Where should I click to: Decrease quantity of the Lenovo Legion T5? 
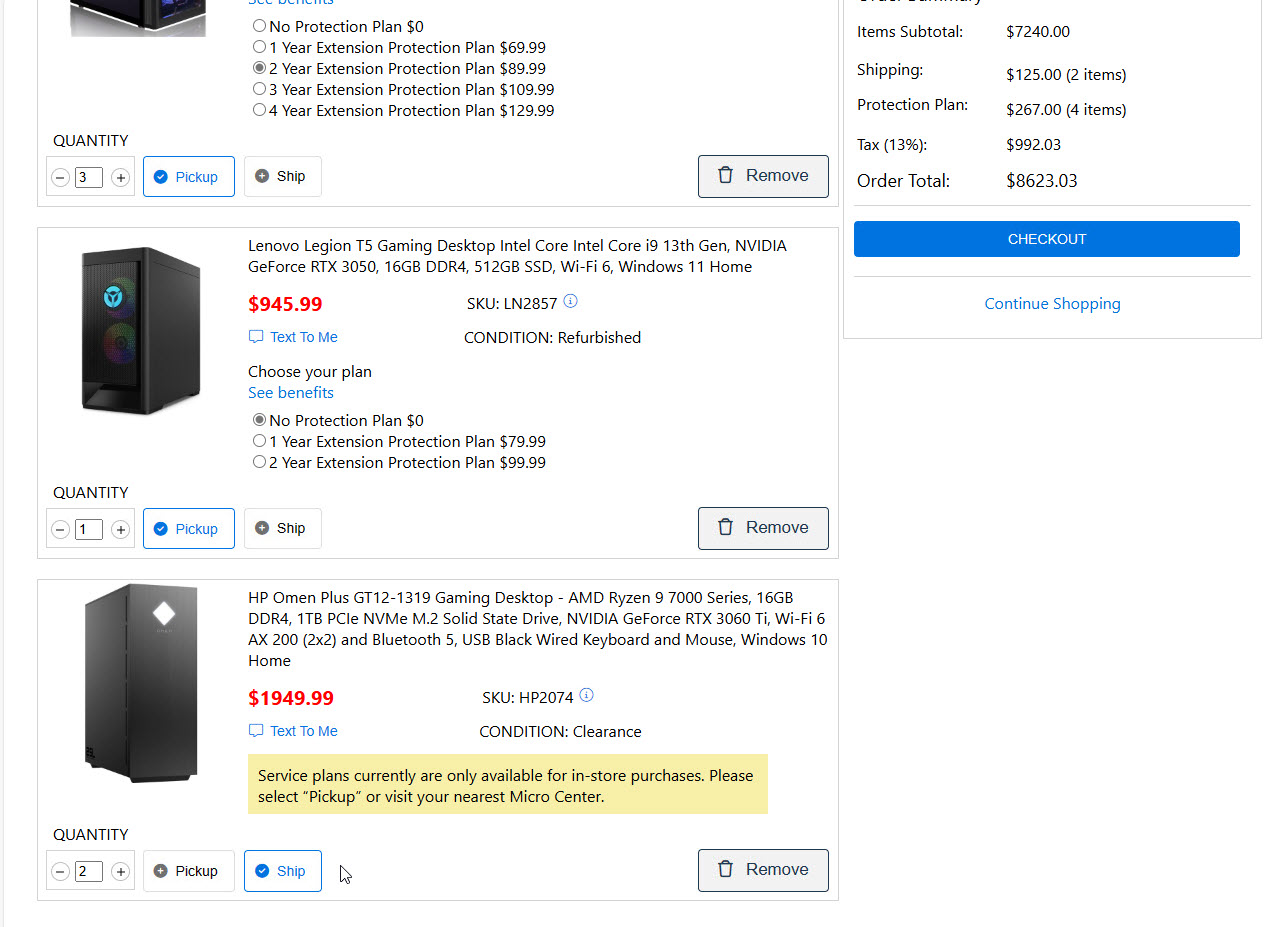point(60,530)
